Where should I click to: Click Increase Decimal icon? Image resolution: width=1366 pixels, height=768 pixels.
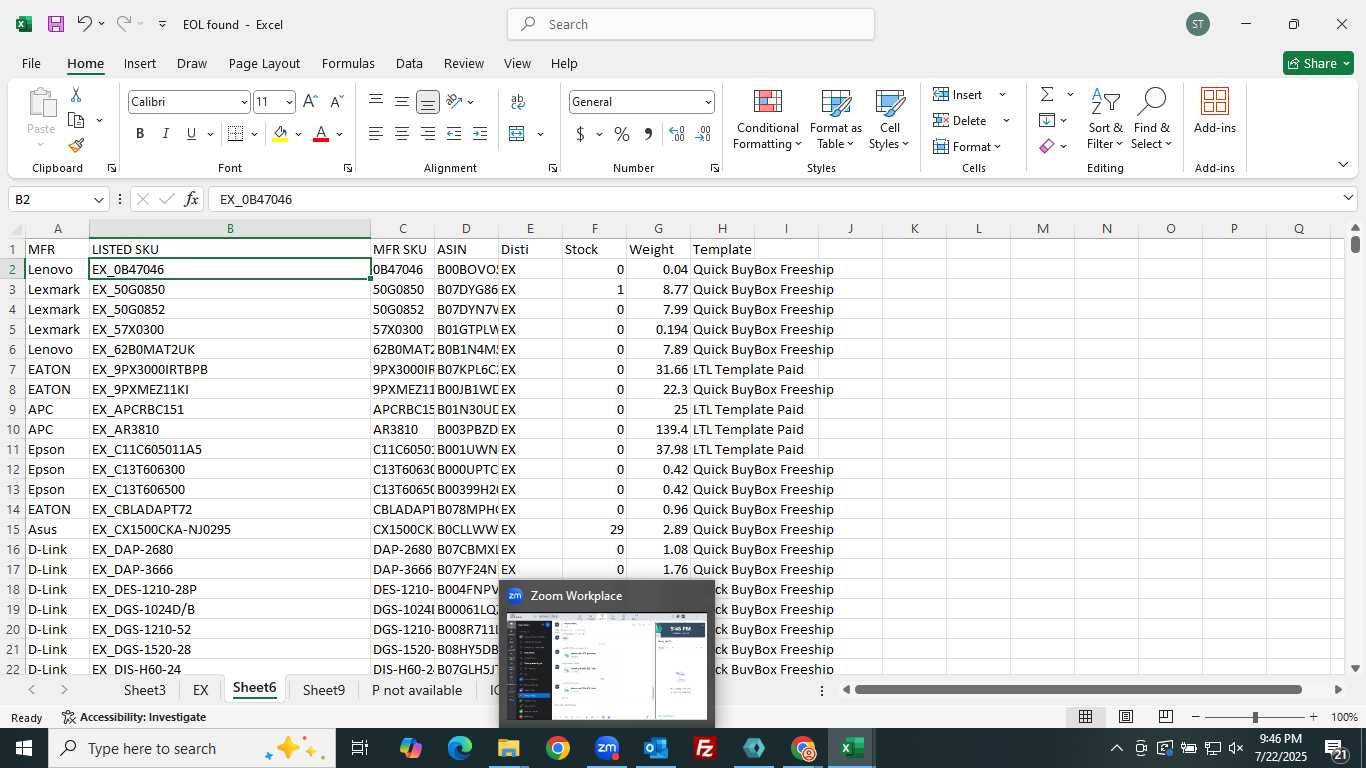pos(677,134)
